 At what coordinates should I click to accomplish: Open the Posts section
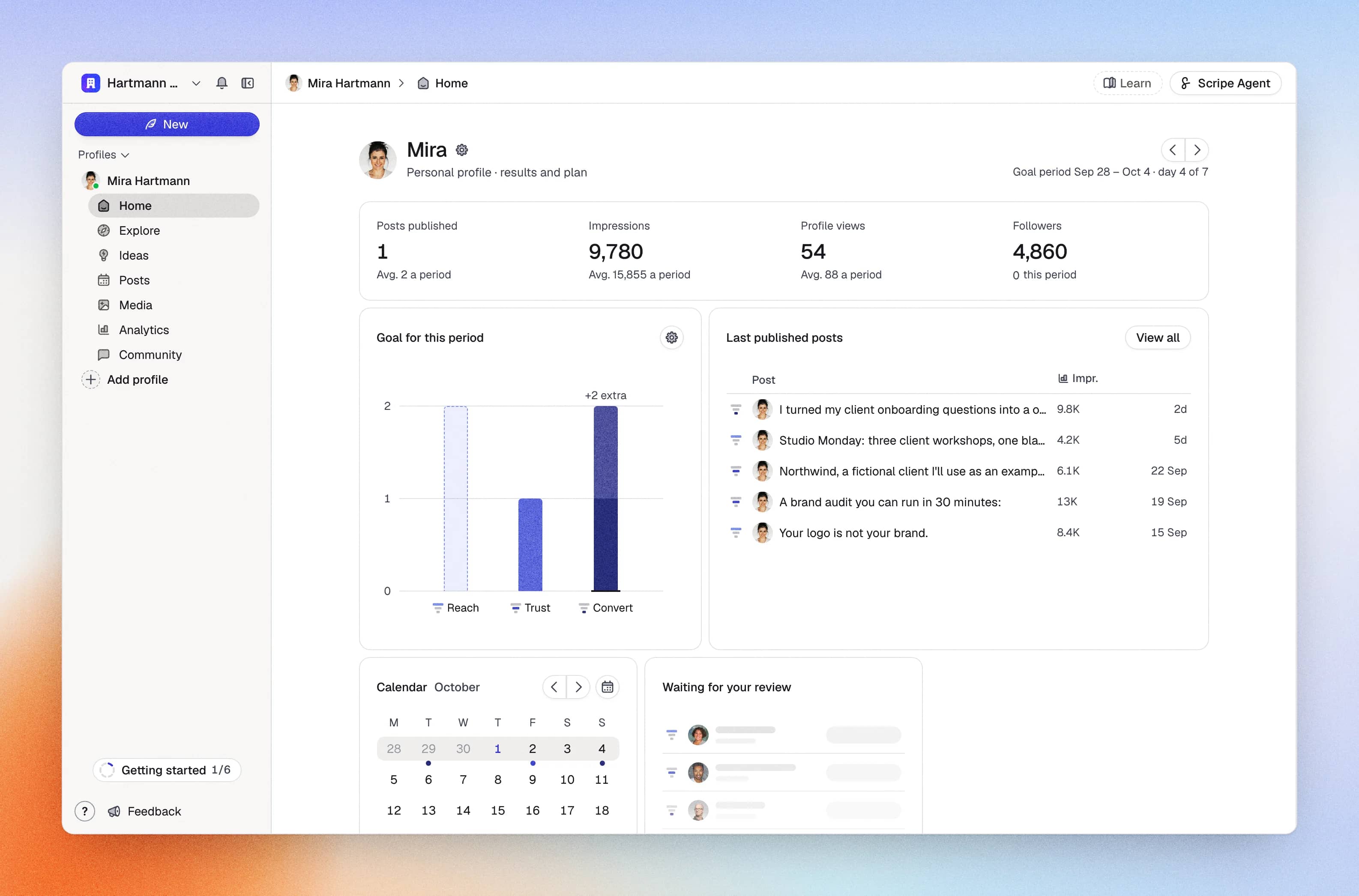click(x=174, y=280)
